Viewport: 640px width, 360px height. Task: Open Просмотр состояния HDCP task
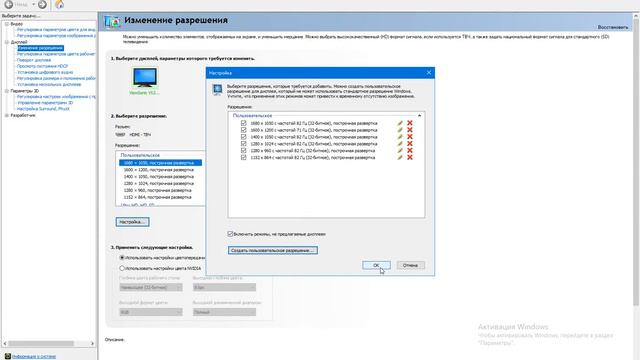tap(42, 66)
